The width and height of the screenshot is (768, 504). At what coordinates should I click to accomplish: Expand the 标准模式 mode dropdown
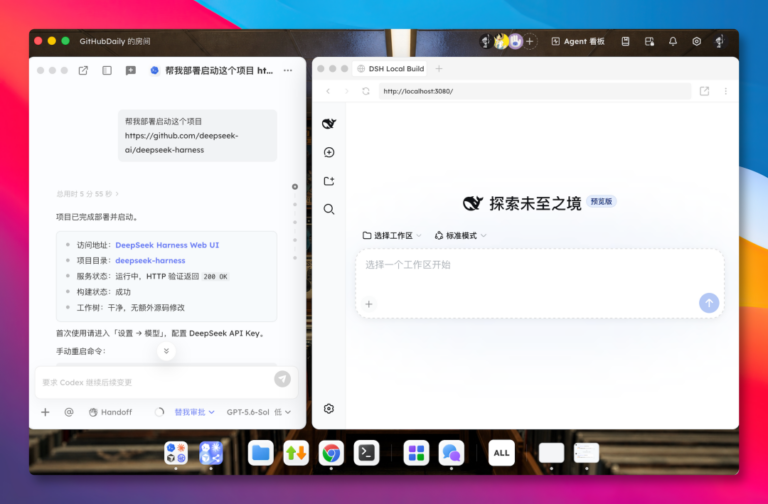click(461, 236)
